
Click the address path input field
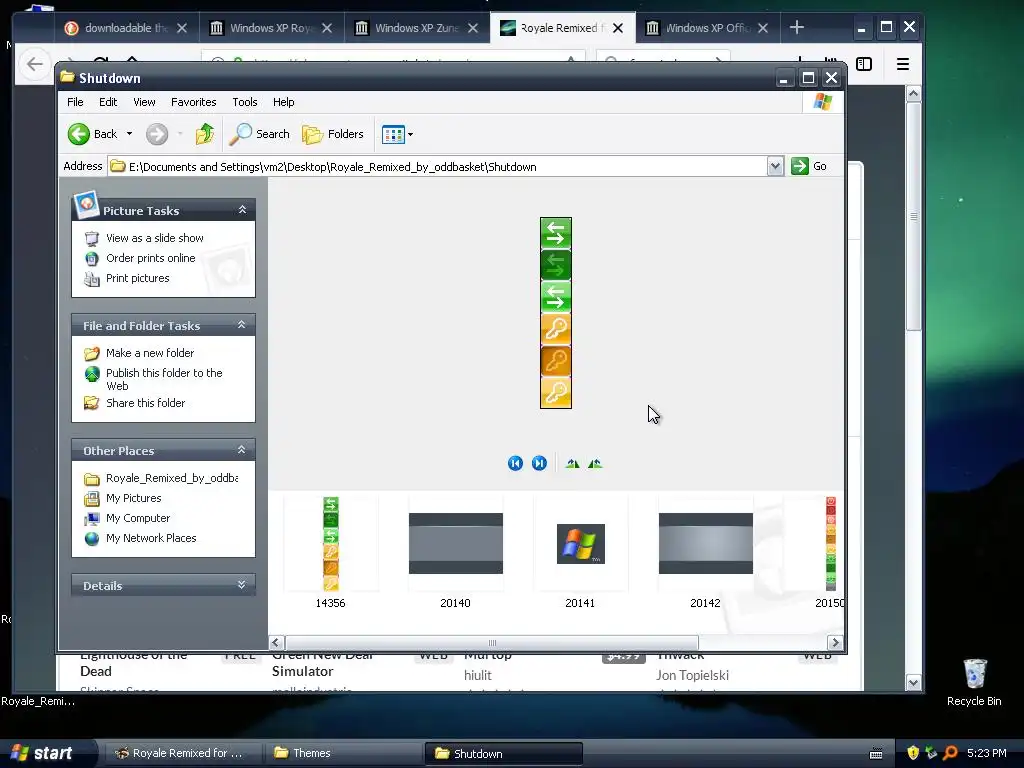(438, 167)
